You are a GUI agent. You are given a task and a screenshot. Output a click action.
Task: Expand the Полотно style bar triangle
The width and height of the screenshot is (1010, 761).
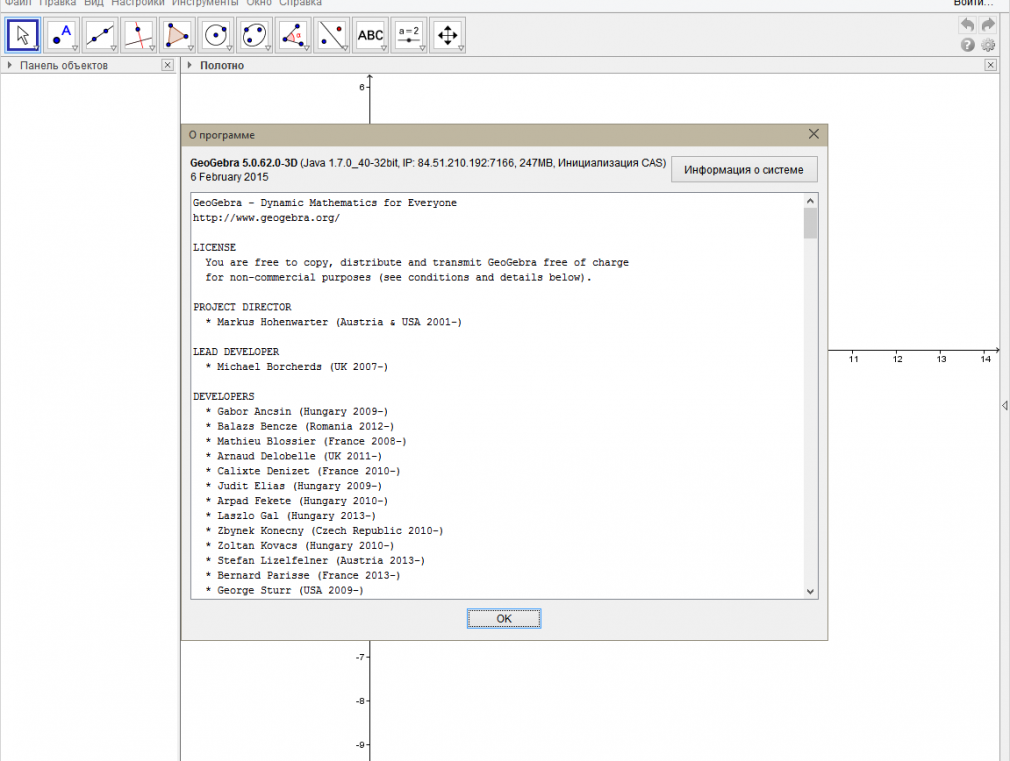click(x=189, y=65)
